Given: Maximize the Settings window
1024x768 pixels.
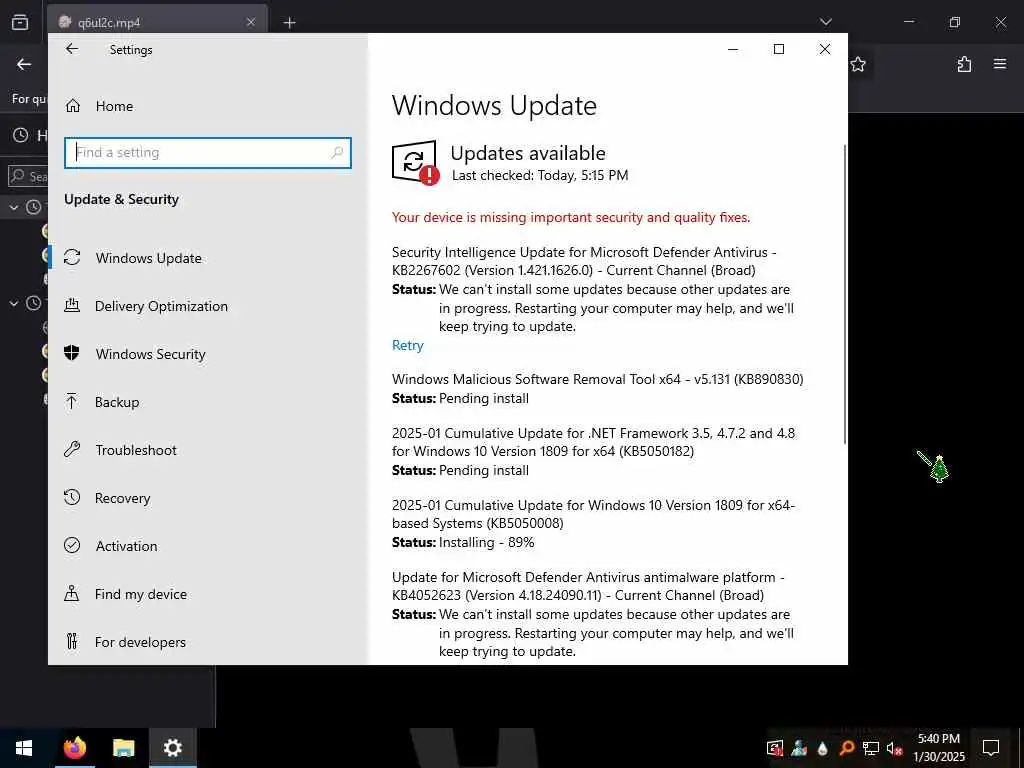Looking at the screenshot, I should (x=778, y=49).
